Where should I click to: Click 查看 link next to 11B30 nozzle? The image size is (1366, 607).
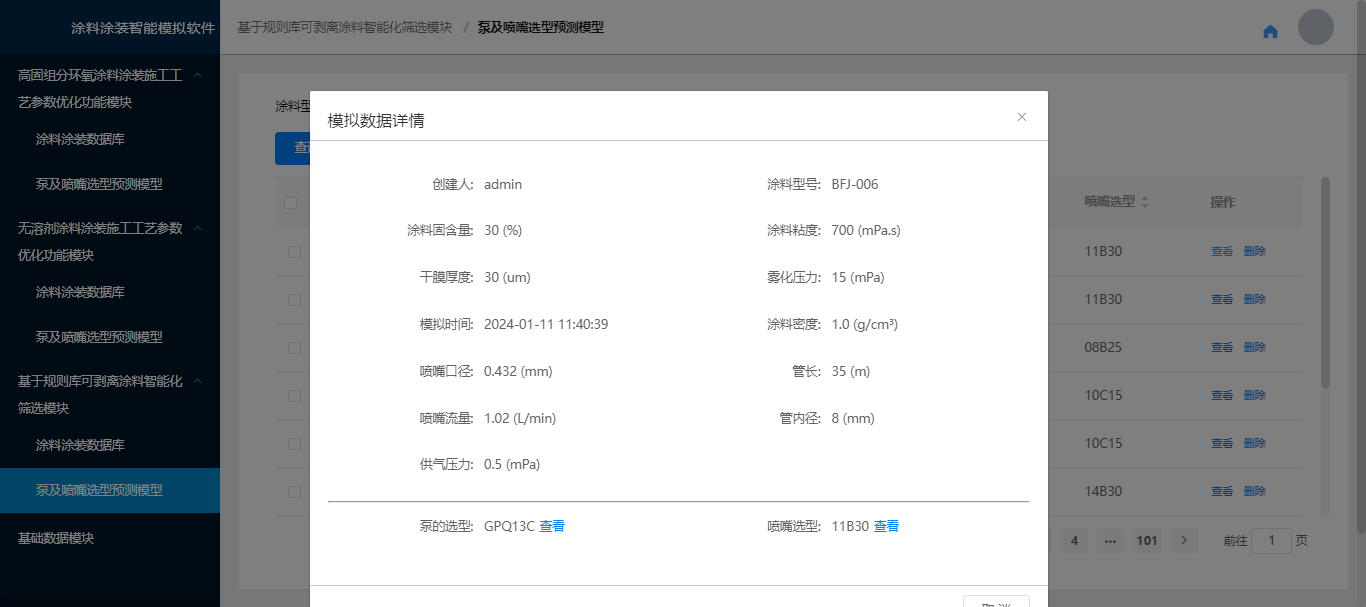886,526
